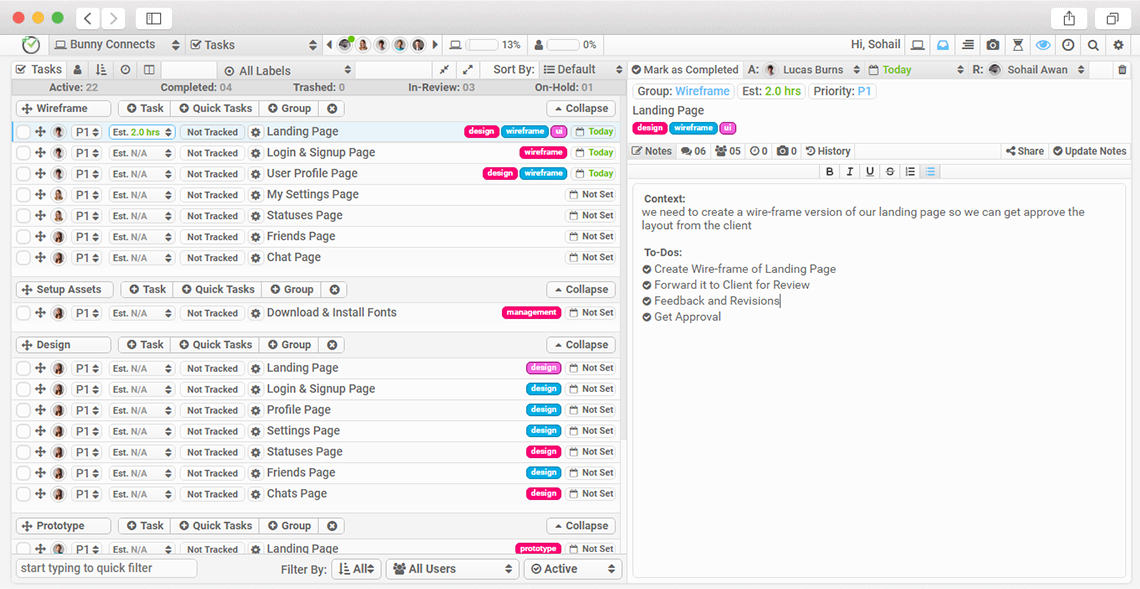The height and width of the screenshot is (589, 1140).
Task: Open the settings gear in top-right toolbar
Action: click(1119, 45)
